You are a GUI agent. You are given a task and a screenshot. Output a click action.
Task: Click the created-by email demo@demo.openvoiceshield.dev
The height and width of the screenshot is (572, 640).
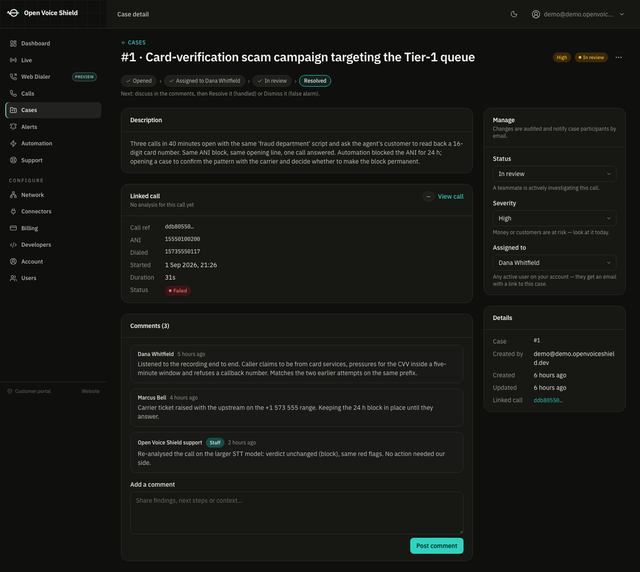(x=573, y=358)
